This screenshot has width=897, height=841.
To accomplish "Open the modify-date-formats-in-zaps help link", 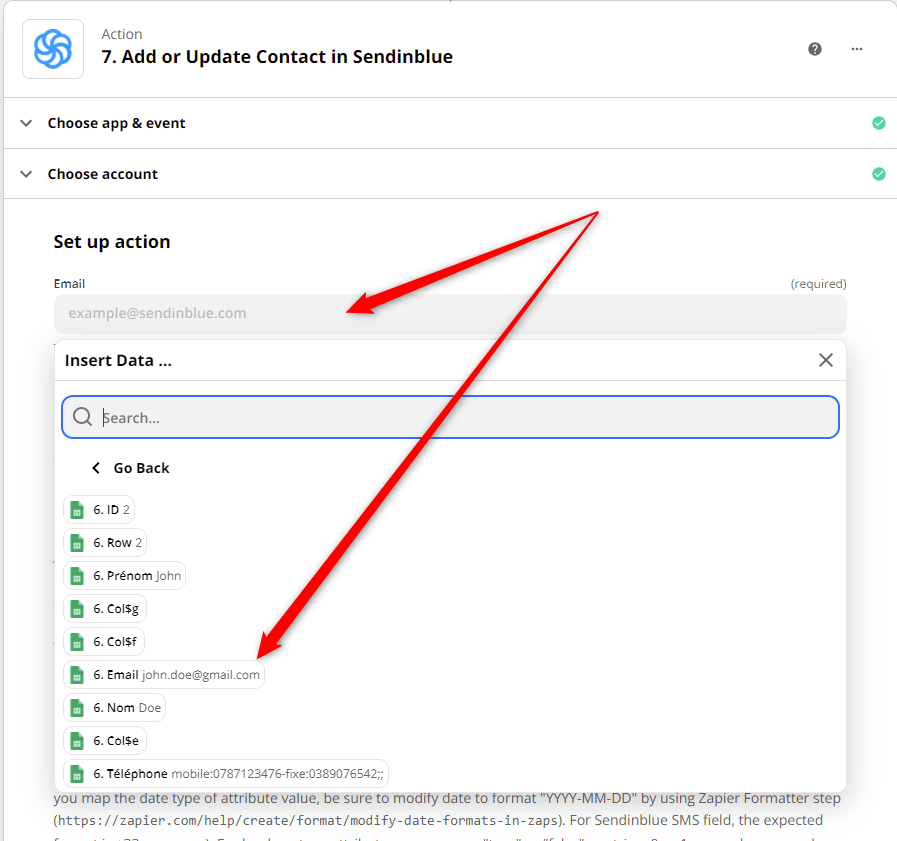I will click(308, 820).
